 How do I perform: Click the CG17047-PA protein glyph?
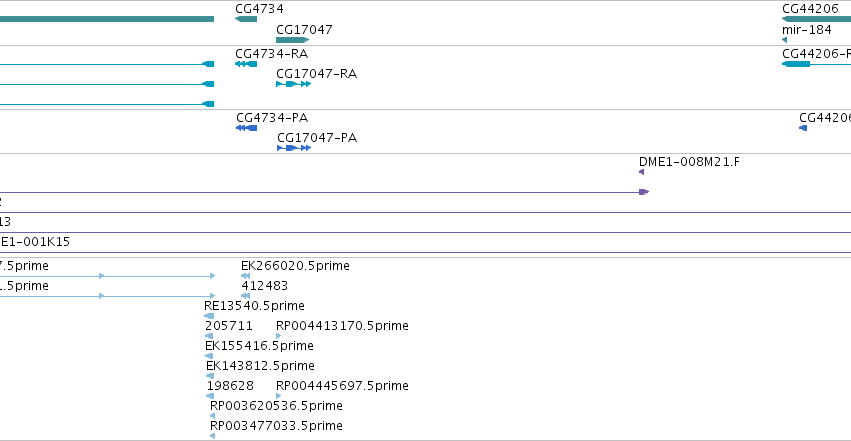point(294,148)
